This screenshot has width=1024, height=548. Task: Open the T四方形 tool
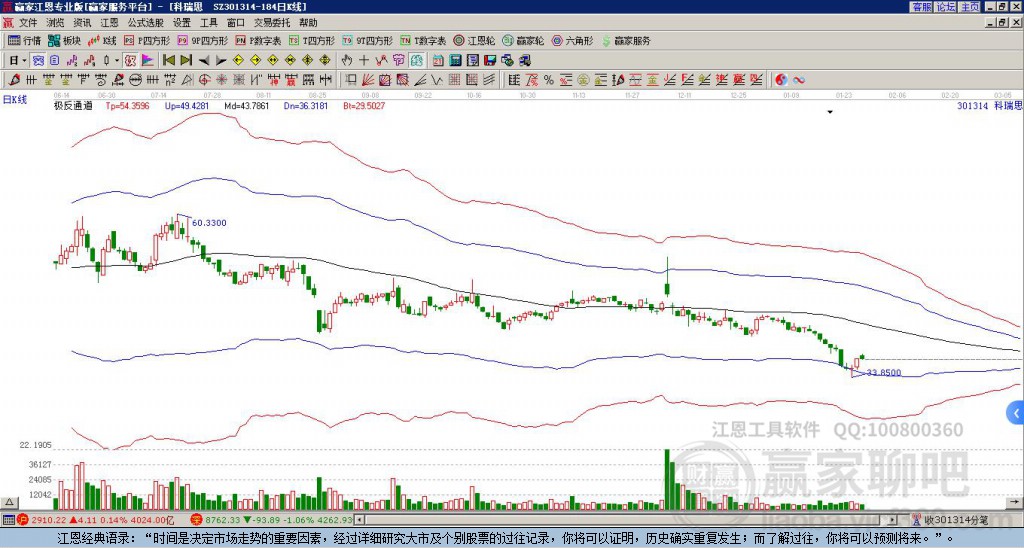pos(312,40)
